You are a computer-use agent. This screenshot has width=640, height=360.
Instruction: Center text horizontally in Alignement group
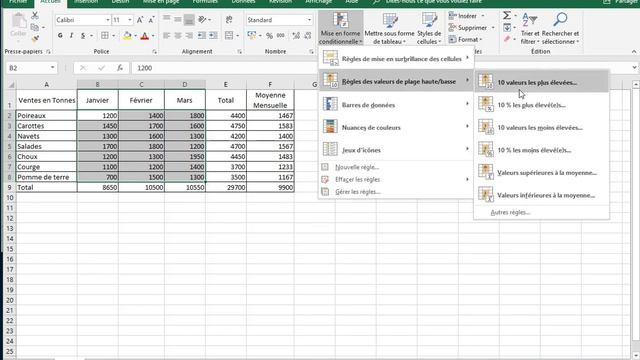tap(178, 36)
